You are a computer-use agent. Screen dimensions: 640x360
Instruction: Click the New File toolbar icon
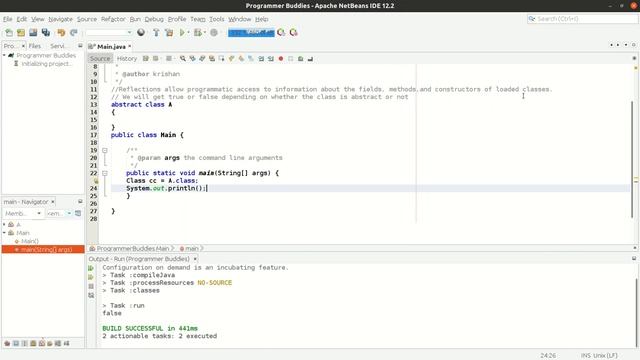click(9, 33)
